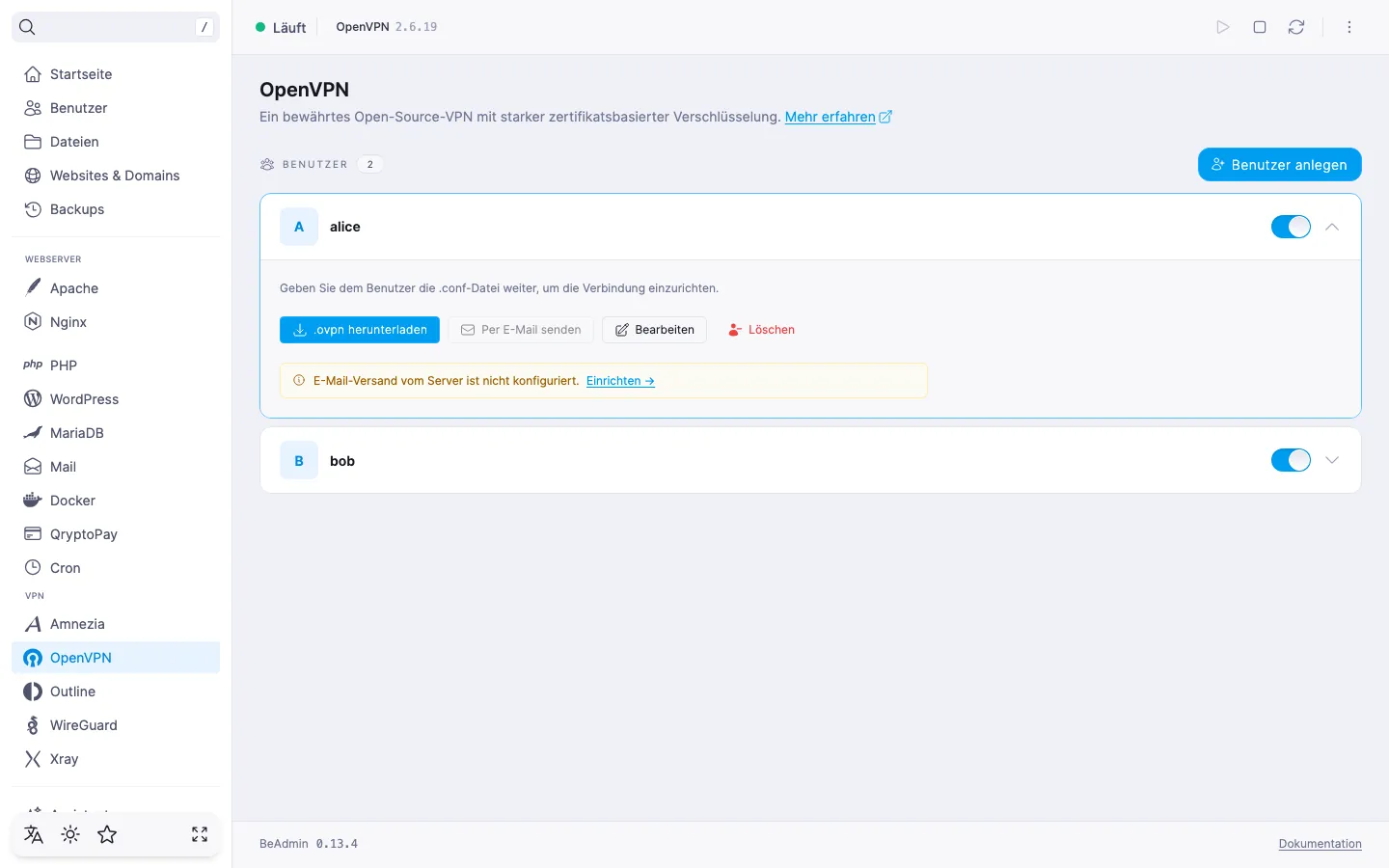Viewport: 1389px width, 868px height.
Task: Click the PHP icon in the sidebar
Action: point(33,366)
